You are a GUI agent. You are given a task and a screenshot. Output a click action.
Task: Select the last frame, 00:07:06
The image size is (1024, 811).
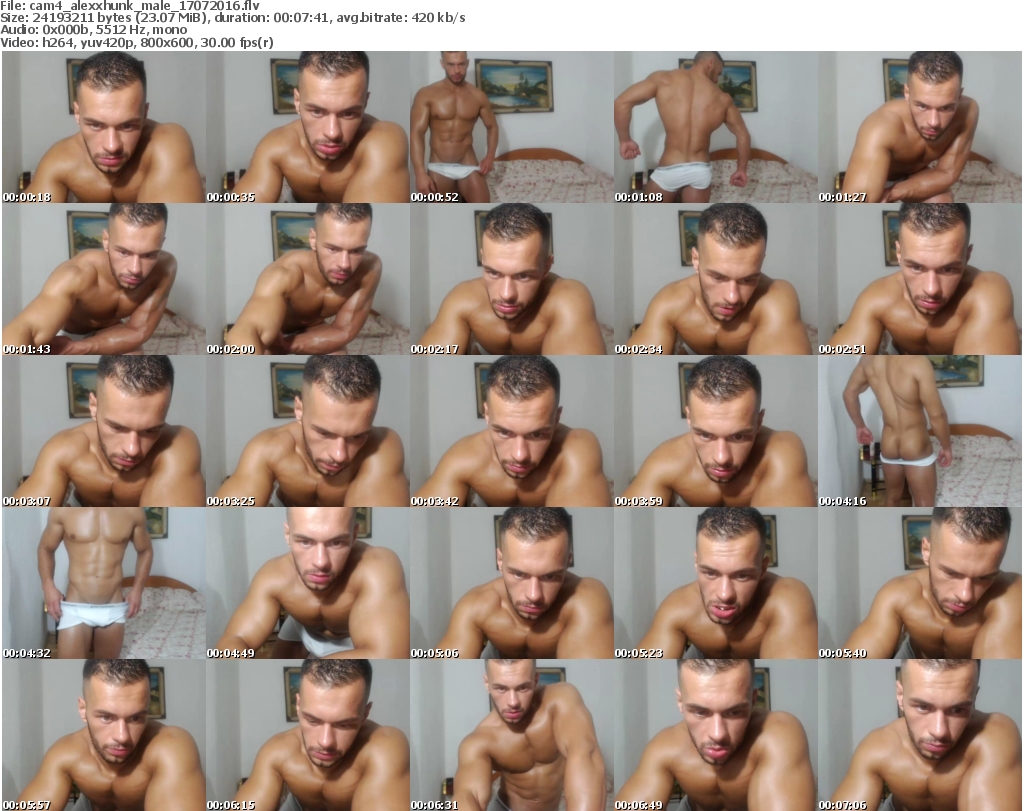920,735
